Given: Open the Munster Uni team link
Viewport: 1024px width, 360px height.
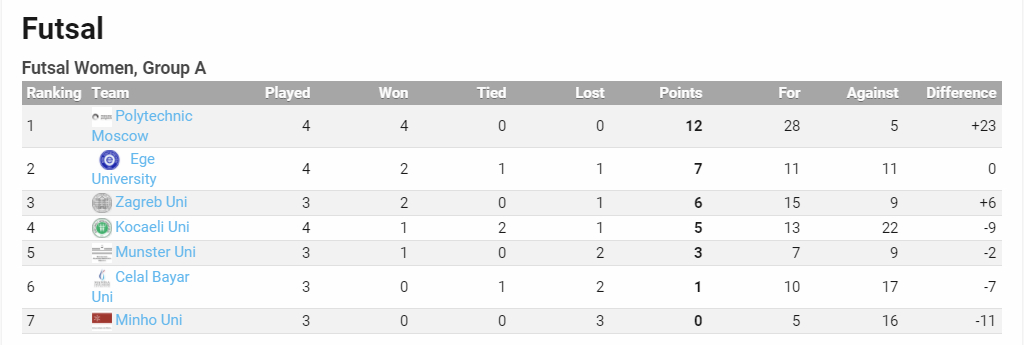Looking at the screenshot, I should pyautogui.click(x=155, y=252).
